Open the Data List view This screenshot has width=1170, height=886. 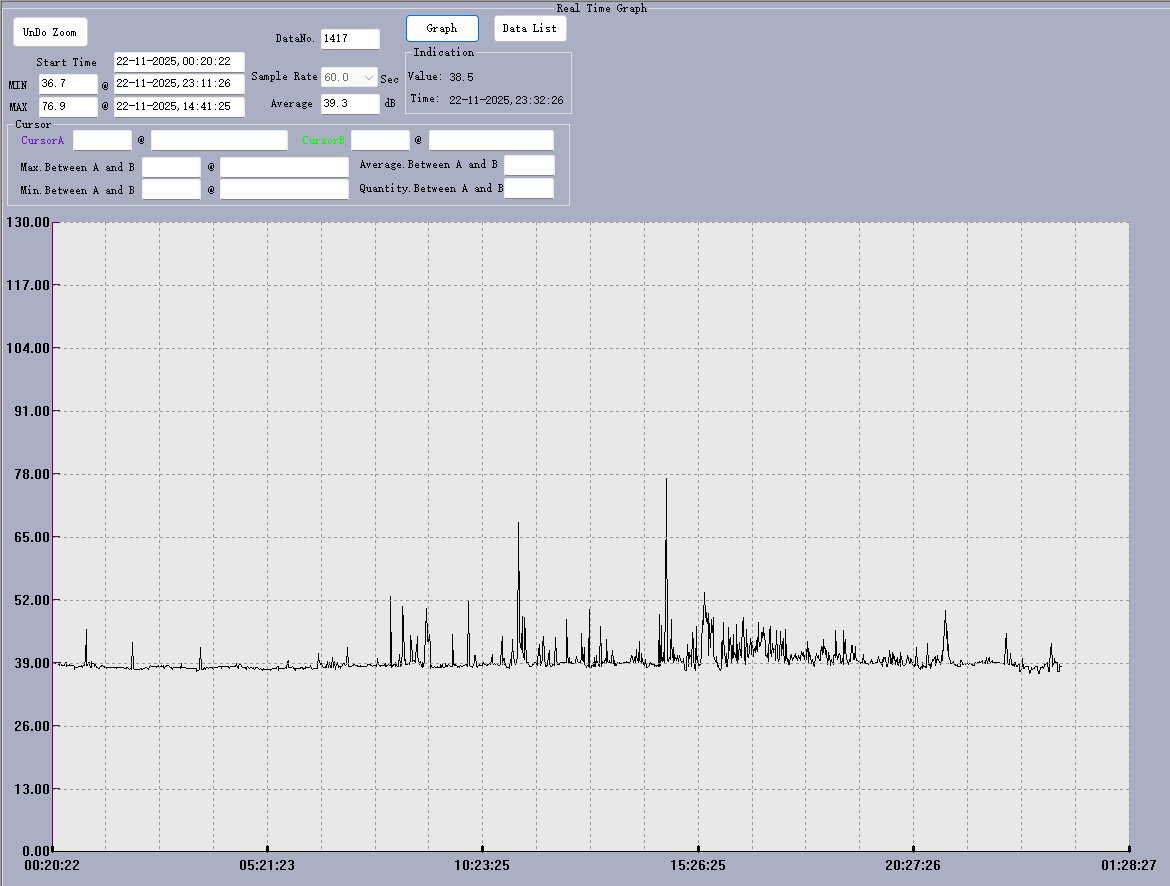(530, 28)
